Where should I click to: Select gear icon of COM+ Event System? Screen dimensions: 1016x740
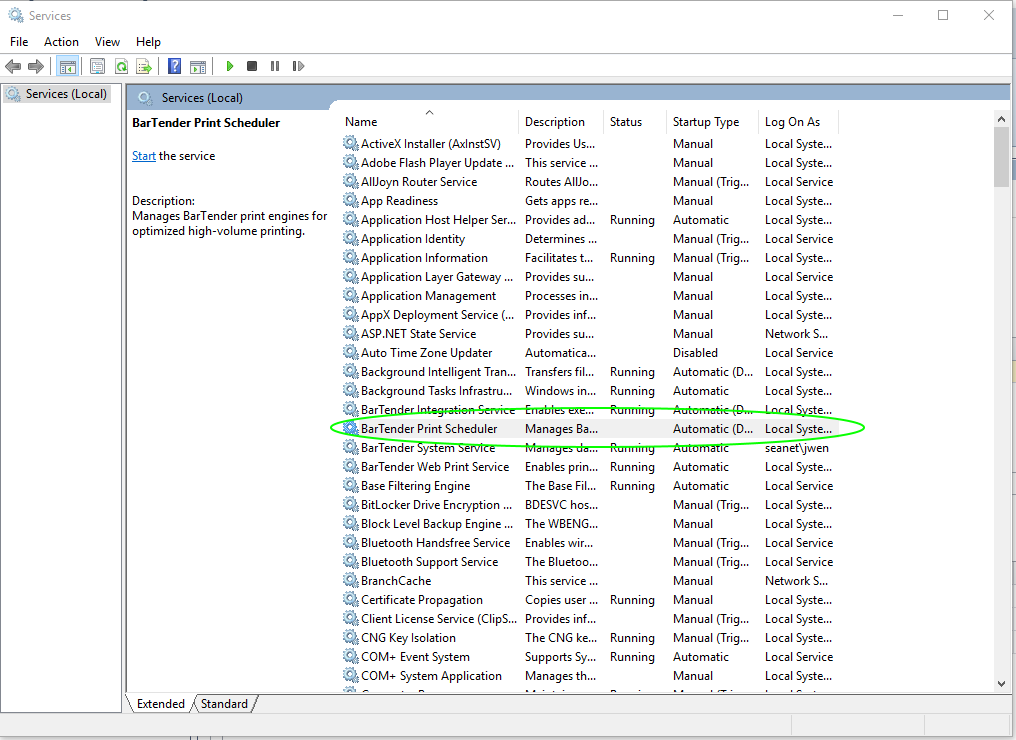pyautogui.click(x=351, y=656)
